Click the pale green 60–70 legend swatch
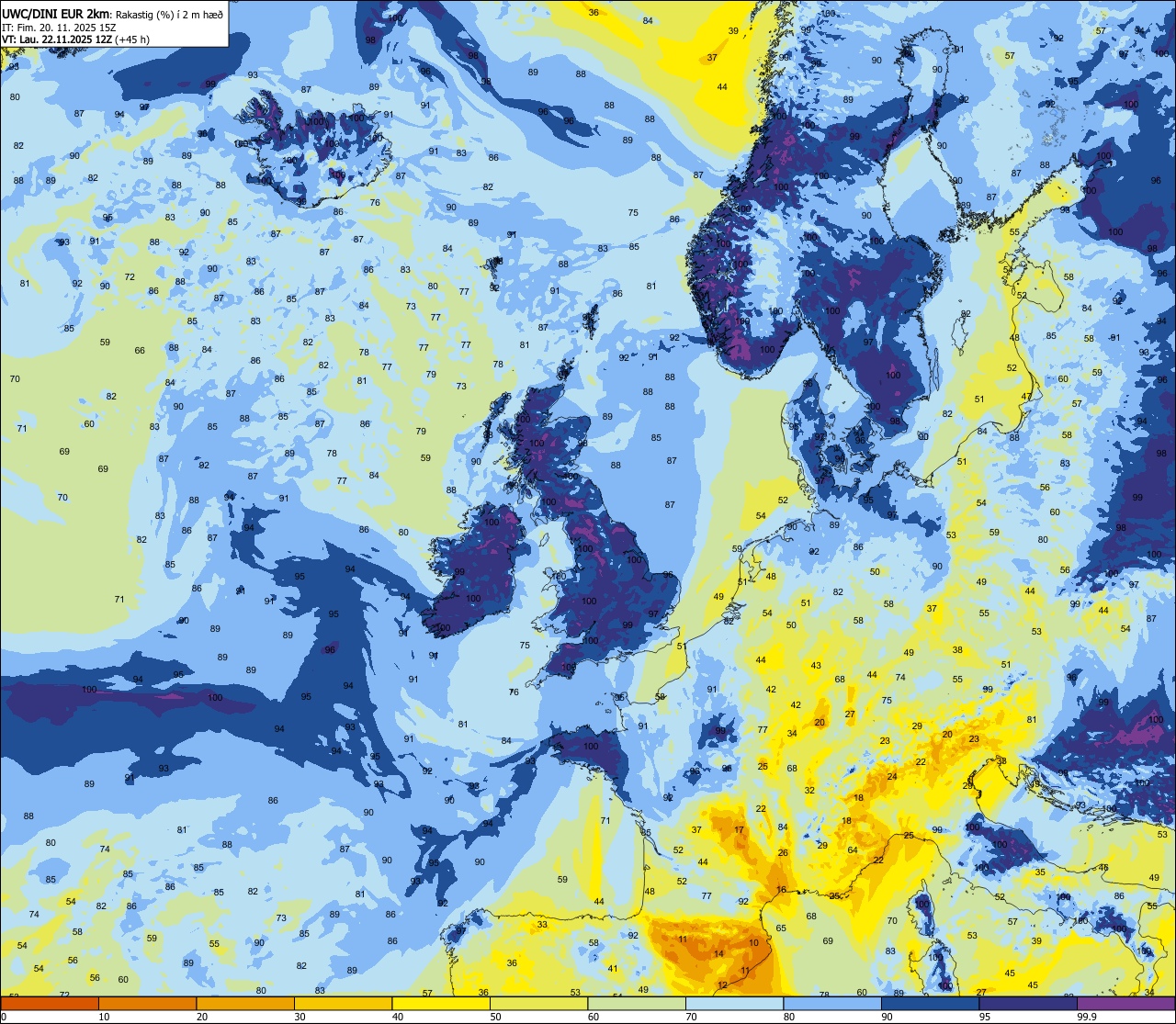 [x=637, y=1003]
